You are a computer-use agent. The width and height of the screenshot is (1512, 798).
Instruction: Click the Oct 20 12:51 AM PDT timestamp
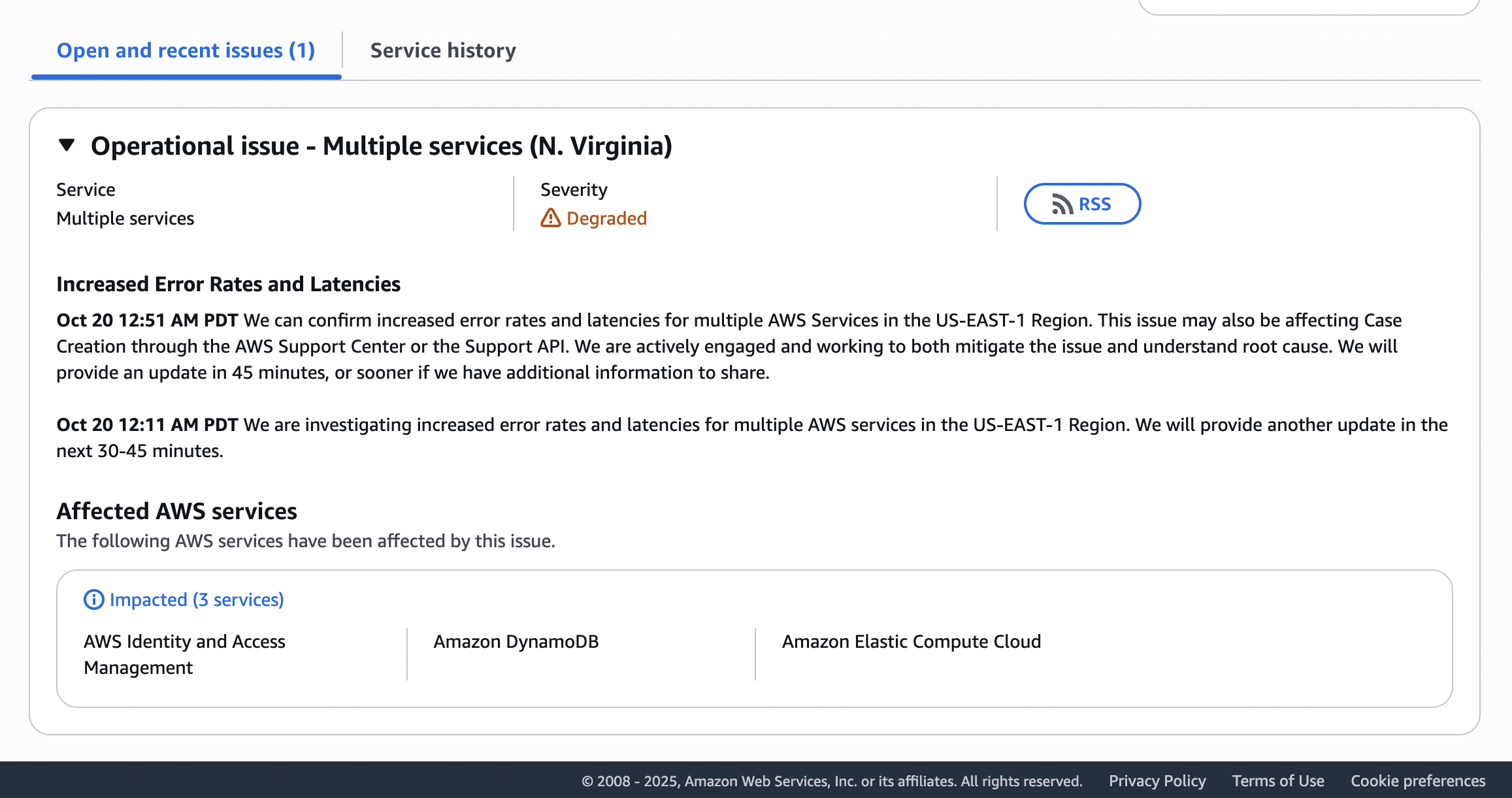coord(147,320)
